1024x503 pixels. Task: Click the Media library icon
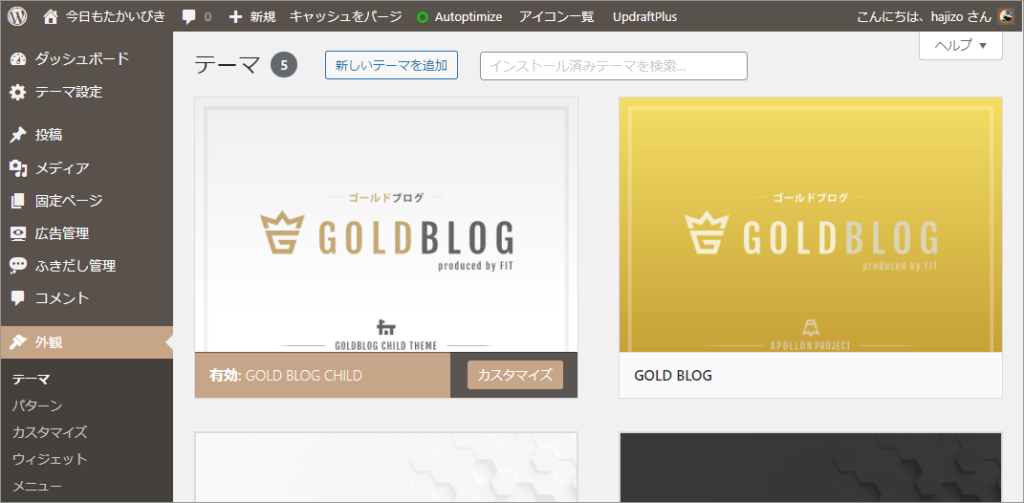point(18,168)
